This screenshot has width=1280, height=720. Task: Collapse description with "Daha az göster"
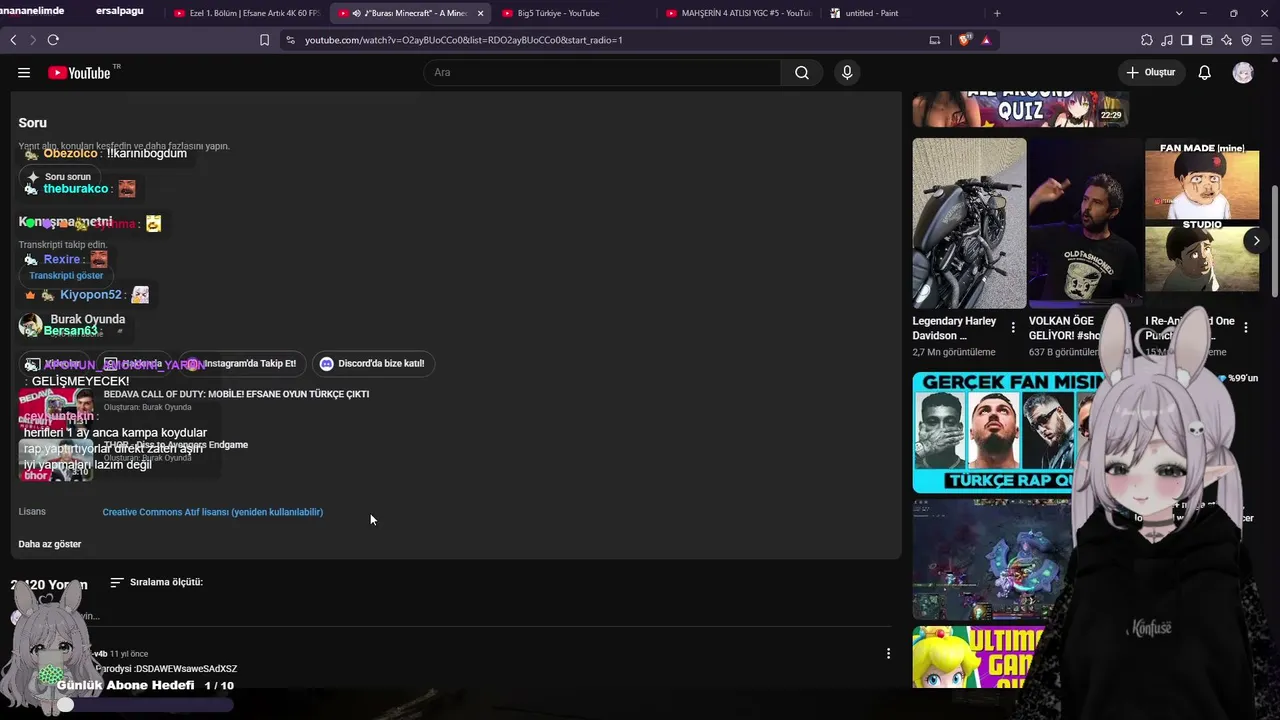(x=50, y=544)
